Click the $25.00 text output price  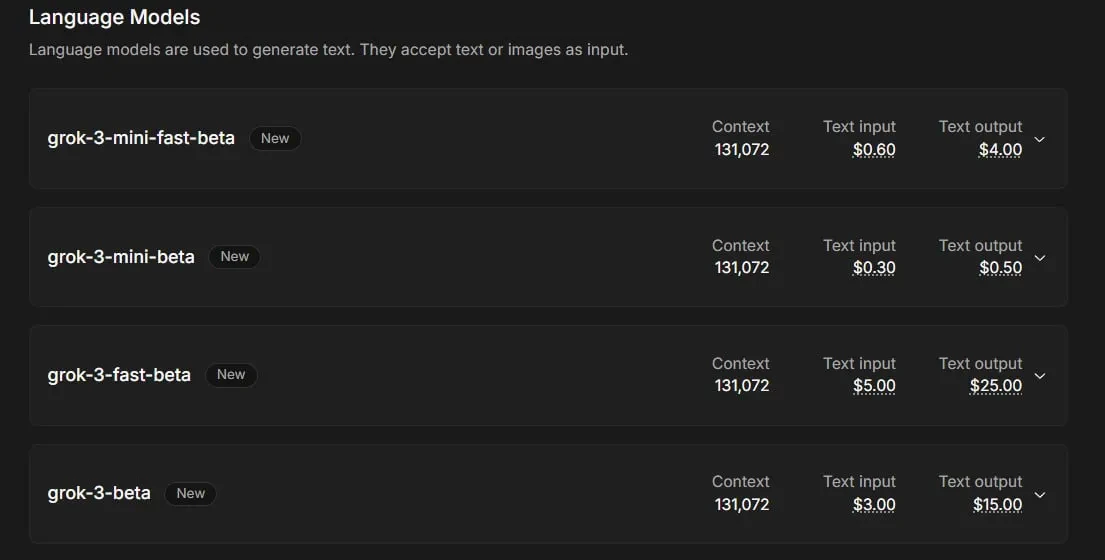coord(996,386)
